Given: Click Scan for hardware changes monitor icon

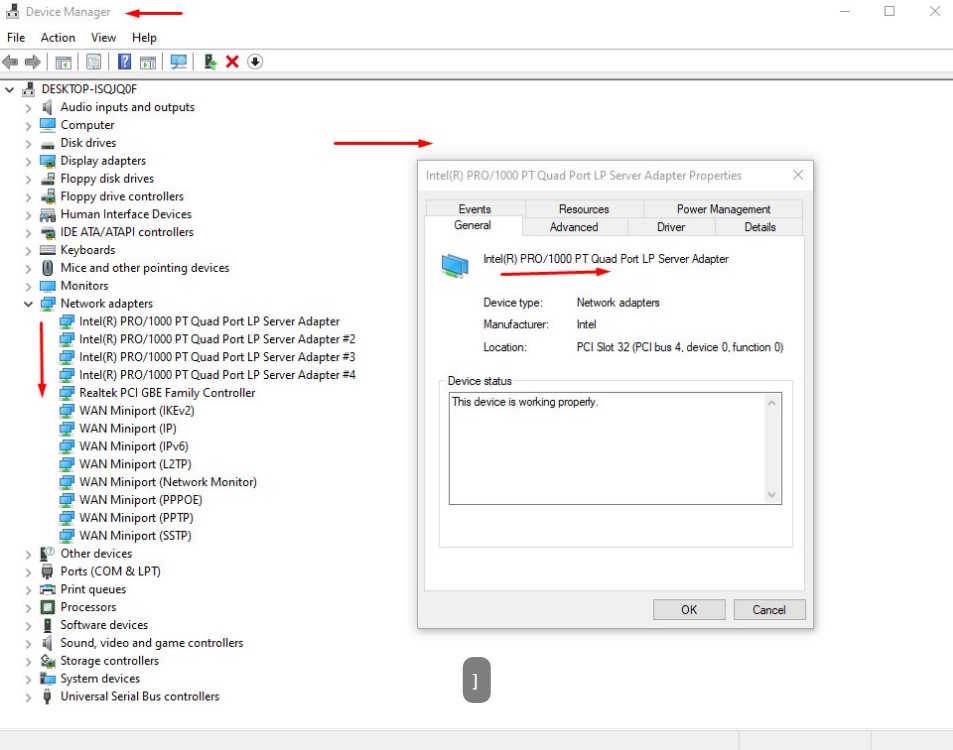Looking at the screenshot, I should click(179, 62).
